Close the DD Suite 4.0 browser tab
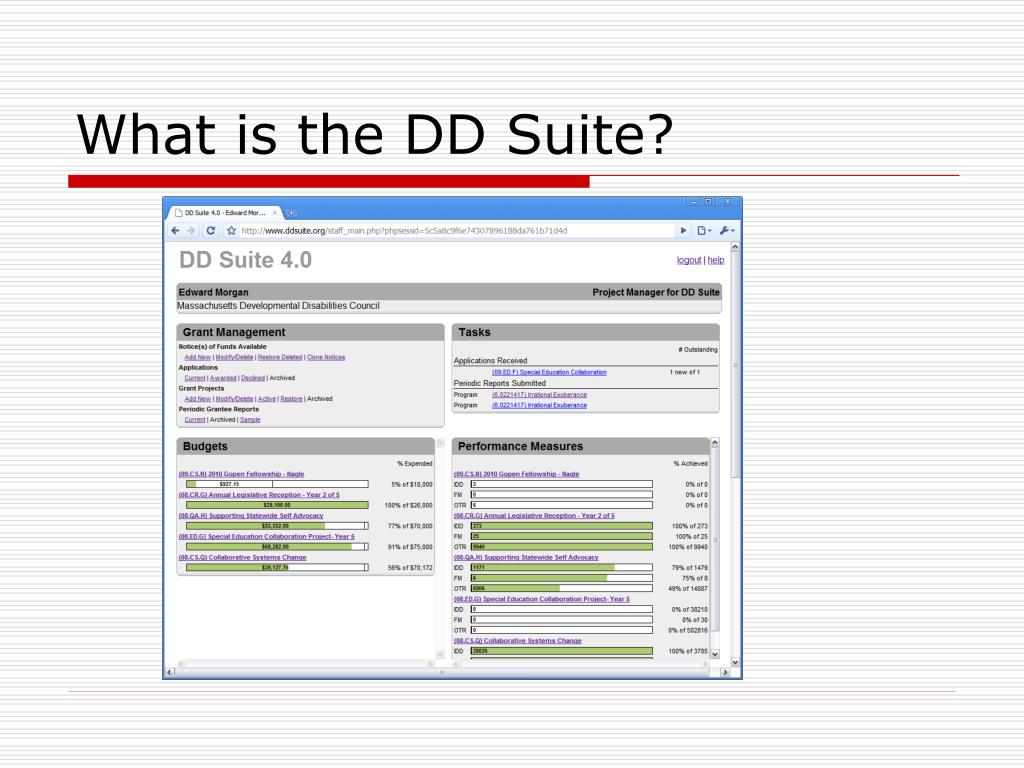The width and height of the screenshot is (1024, 768). point(274,212)
